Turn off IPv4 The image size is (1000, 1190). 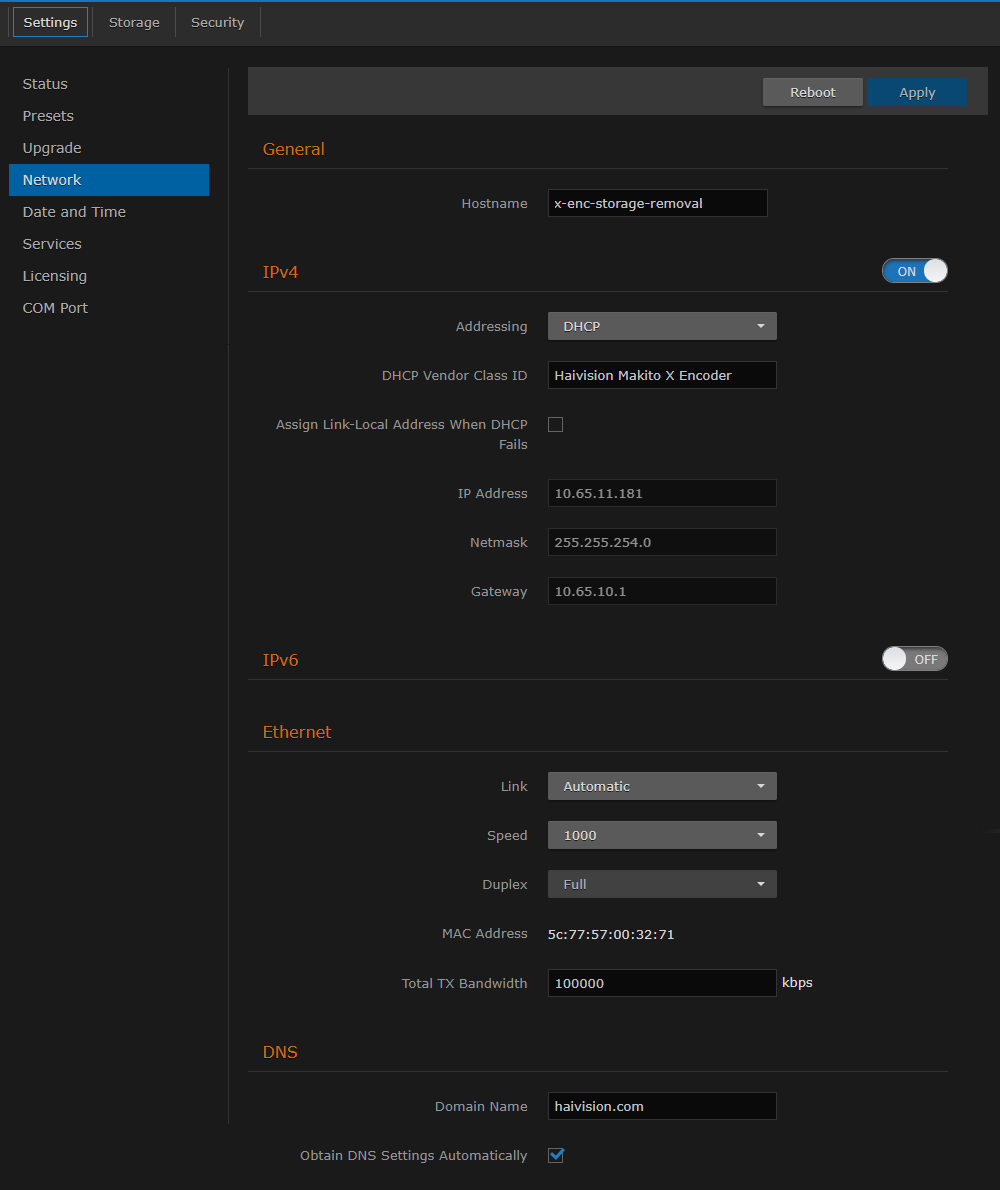pos(914,270)
